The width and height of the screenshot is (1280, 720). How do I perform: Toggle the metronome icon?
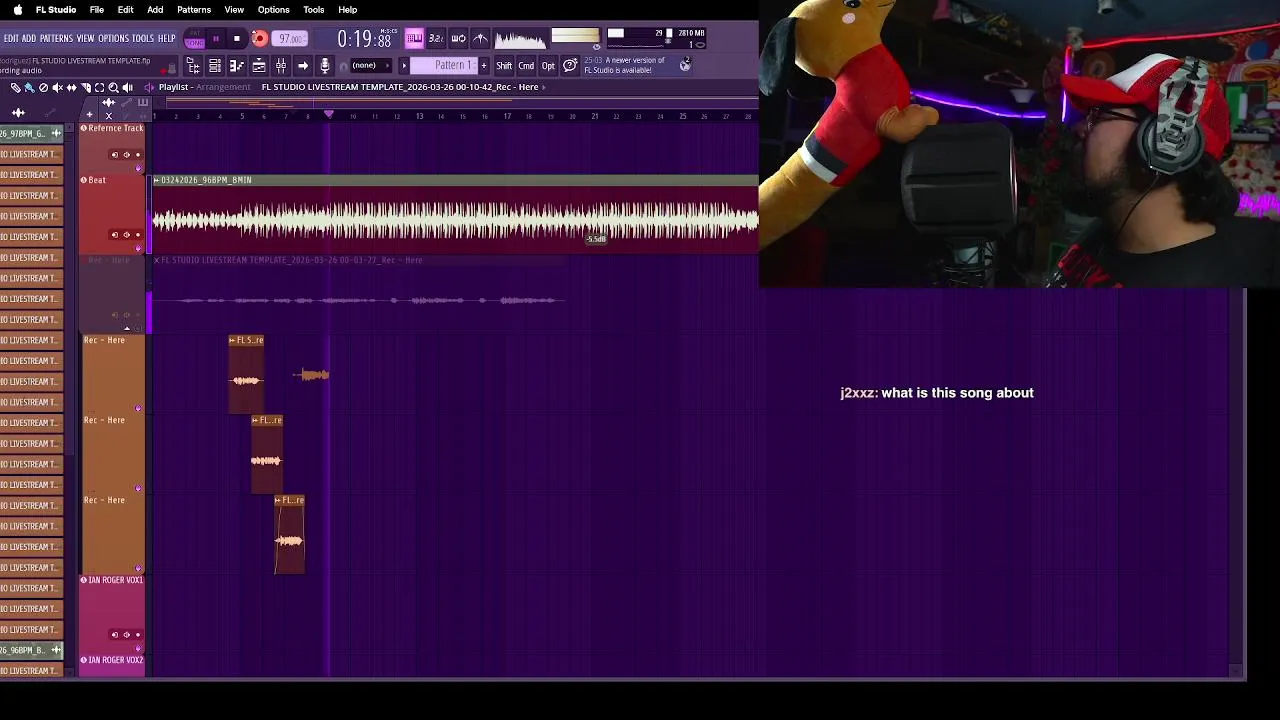pos(480,38)
